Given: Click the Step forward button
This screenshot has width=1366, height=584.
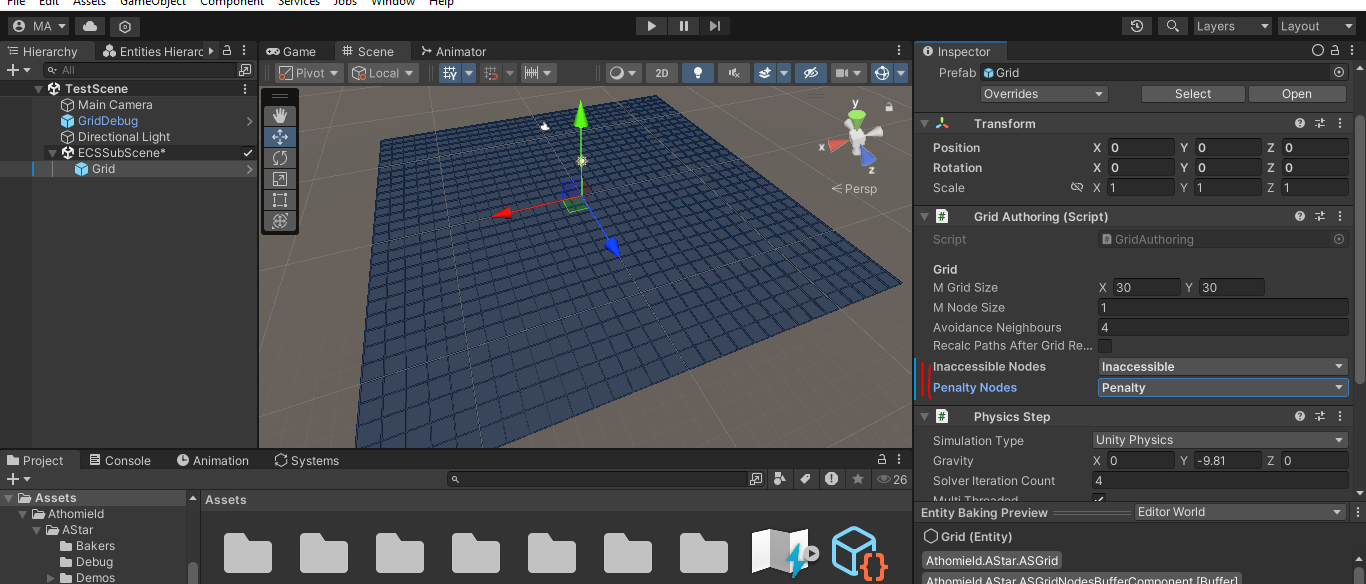Looking at the screenshot, I should [x=714, y=26].
